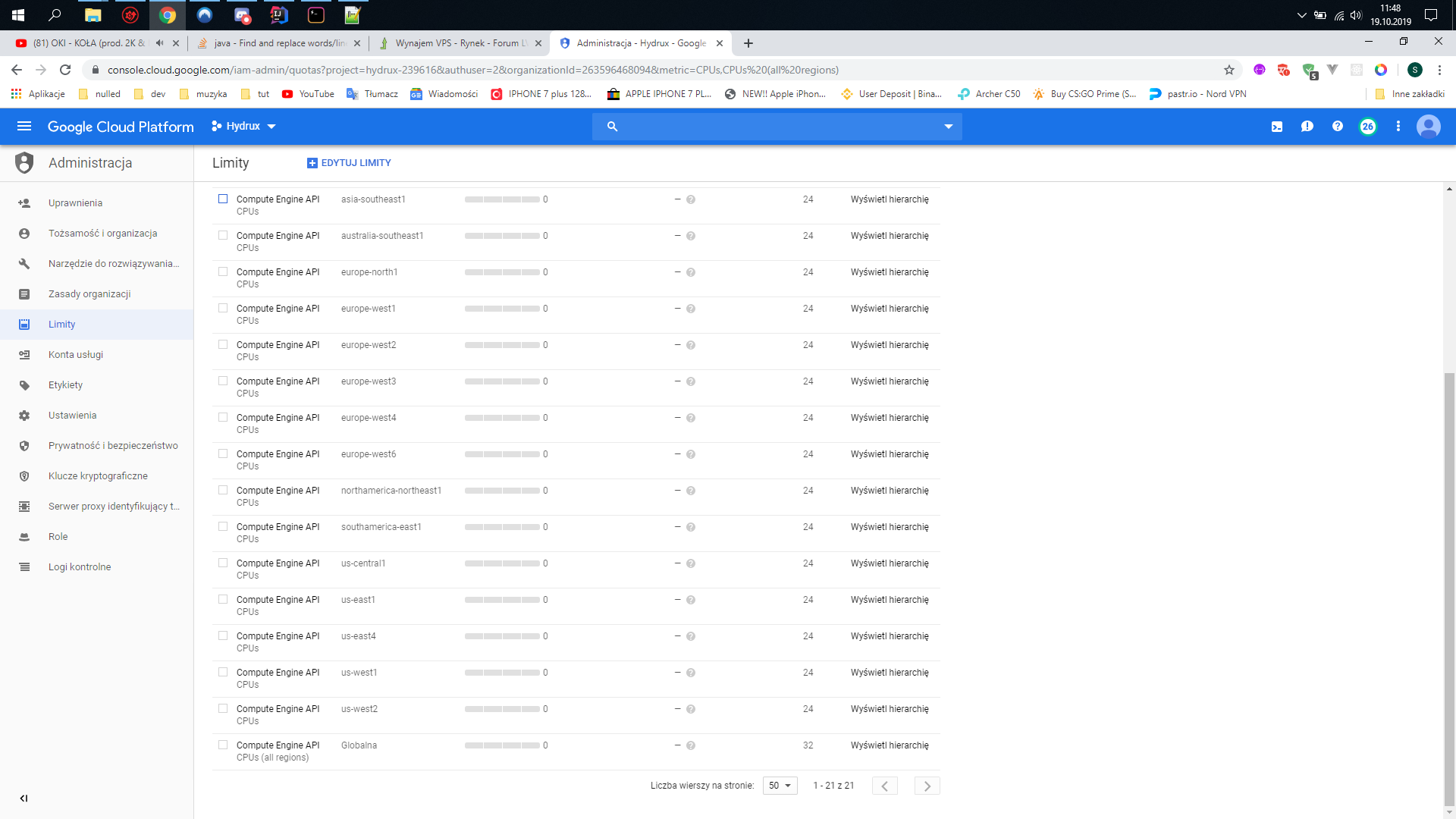Select the us-central1 CPUs row checkbox

coord(223,563)
